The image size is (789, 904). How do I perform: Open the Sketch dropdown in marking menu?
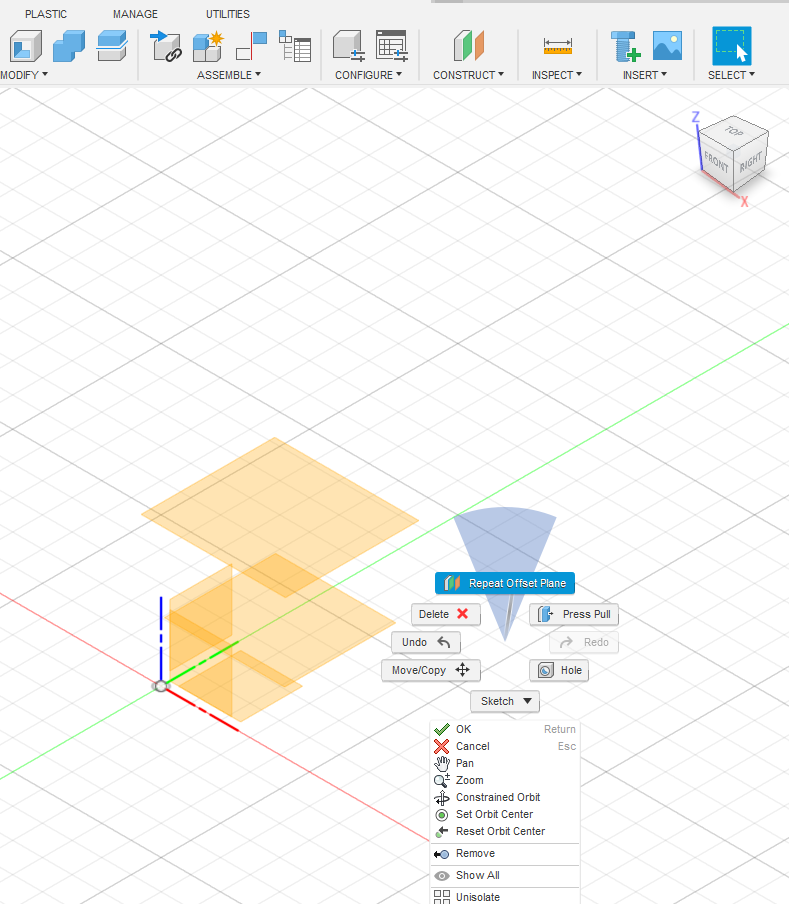(505, 701)
